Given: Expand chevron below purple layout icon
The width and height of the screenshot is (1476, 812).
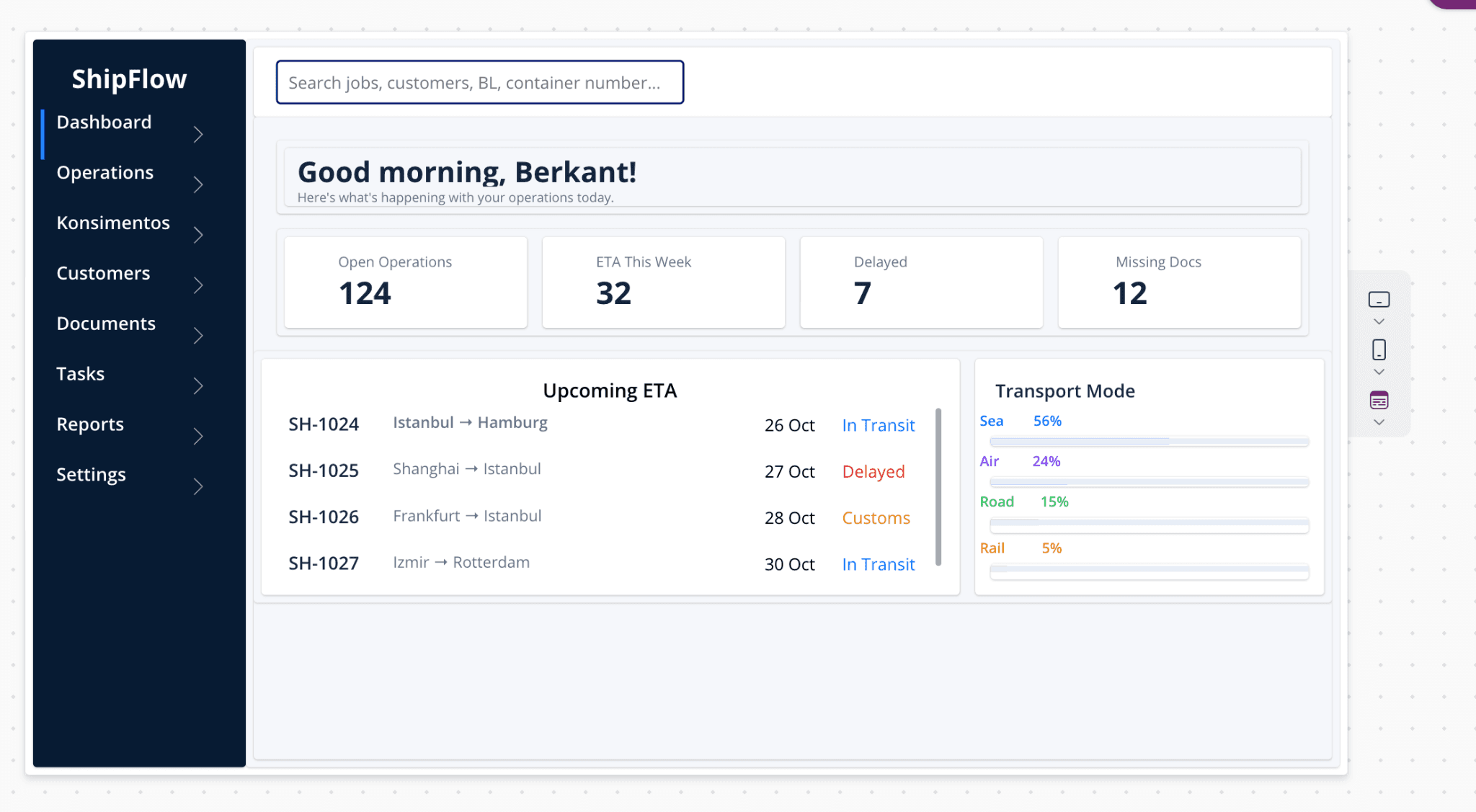Looking at the screenshot, I should tap(1379, 422).
